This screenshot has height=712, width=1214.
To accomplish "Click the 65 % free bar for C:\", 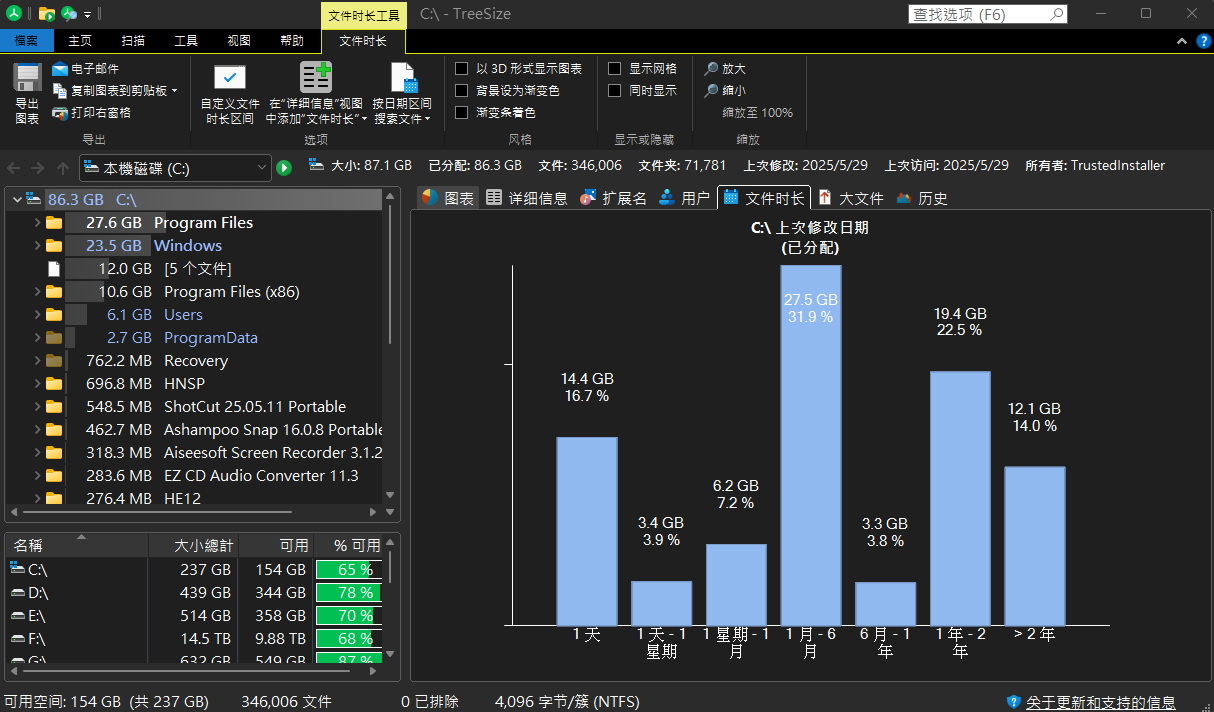I will (x=348, y=569).
